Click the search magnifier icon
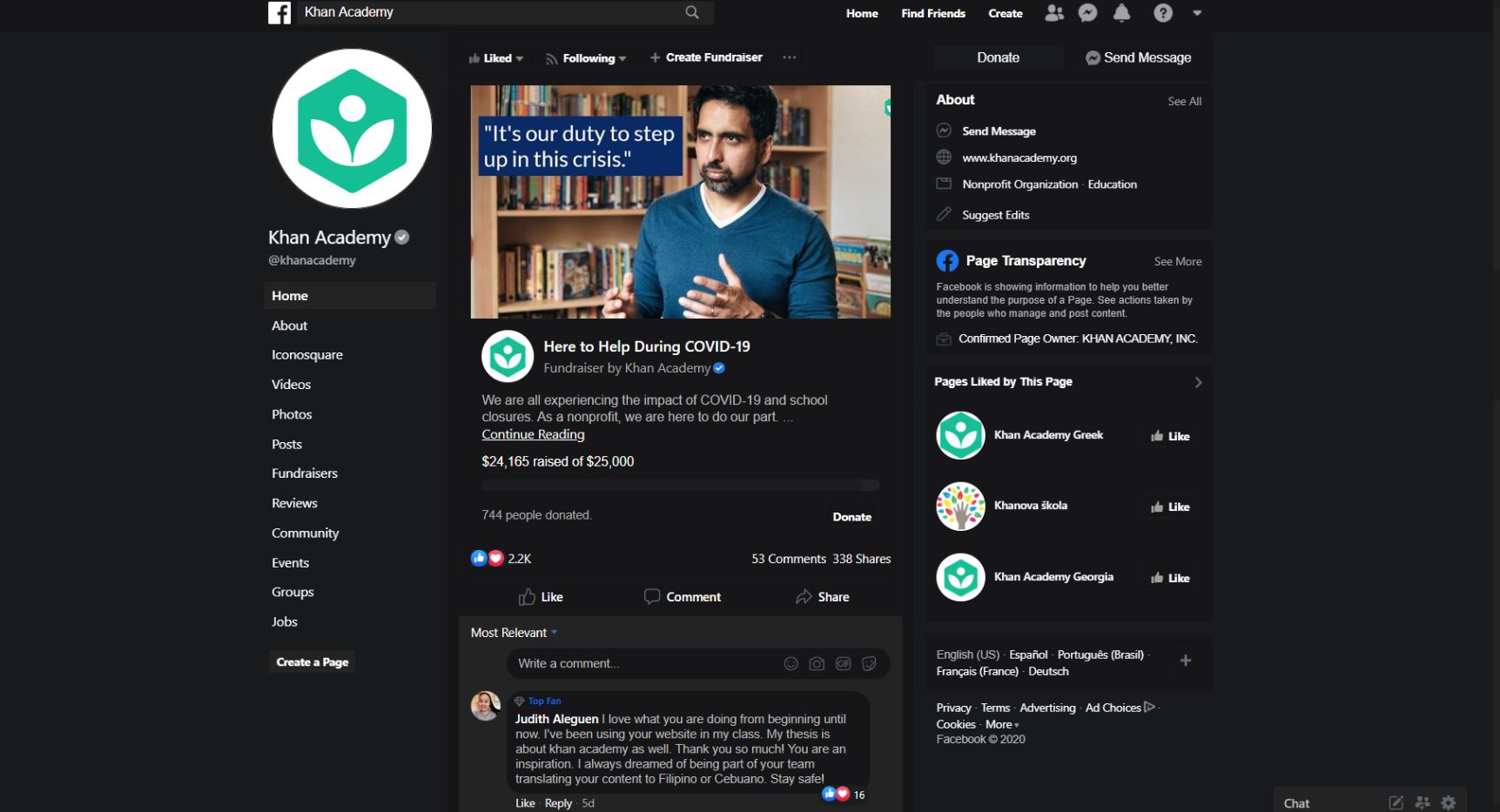The height and width of the screenshot is (812, 1500). pos(692,12)
